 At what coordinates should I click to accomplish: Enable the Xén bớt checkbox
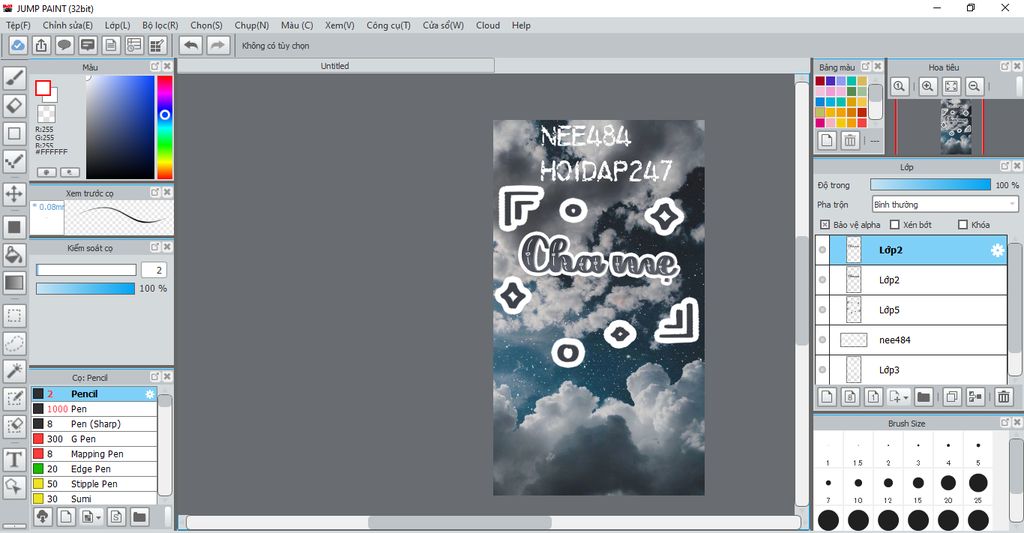[895, 225]
